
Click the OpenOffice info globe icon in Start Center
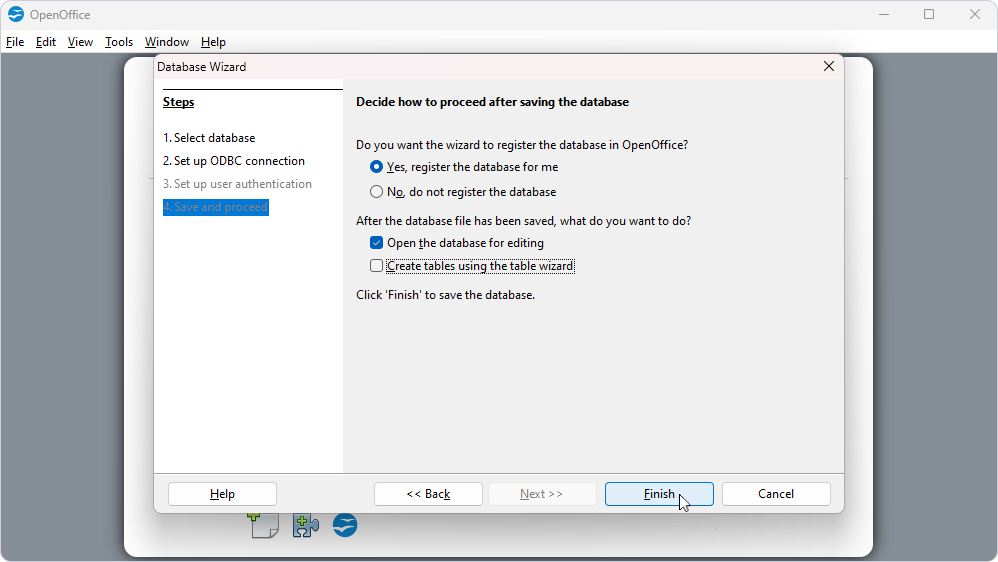[x=345, y=525]
